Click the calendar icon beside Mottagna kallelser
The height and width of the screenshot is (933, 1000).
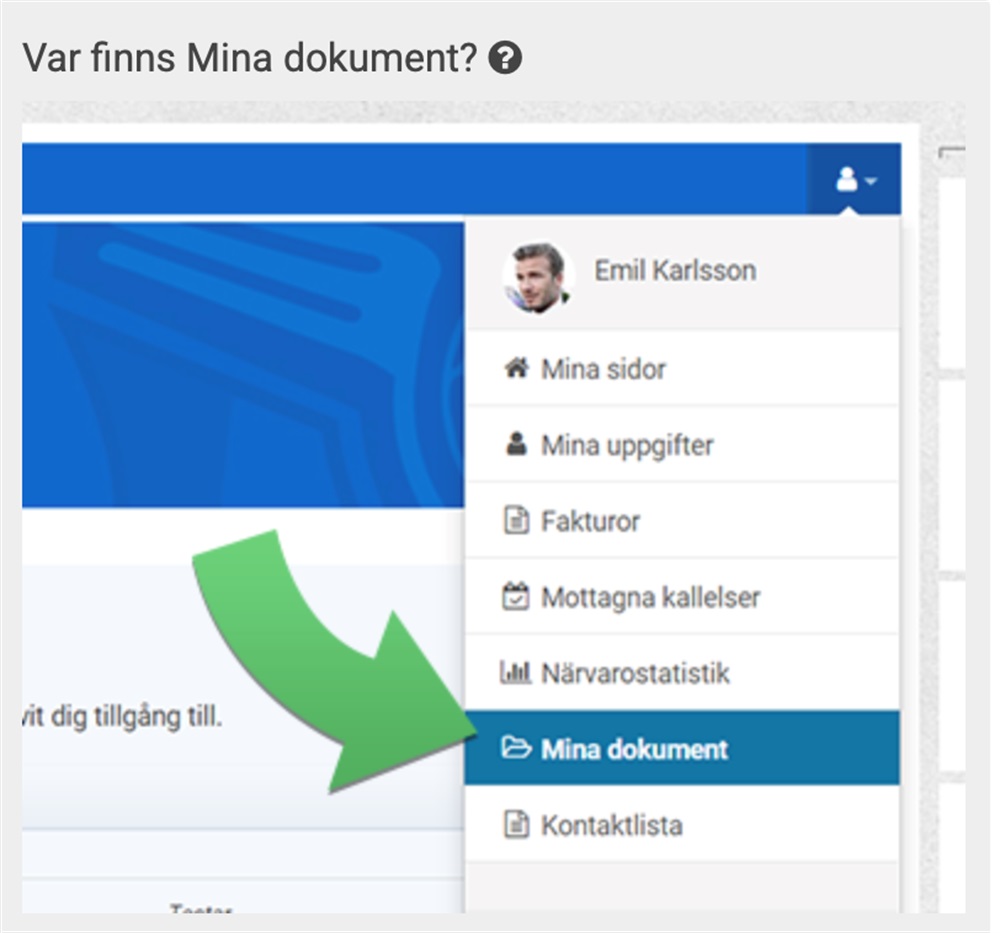(x=515, y=597)
